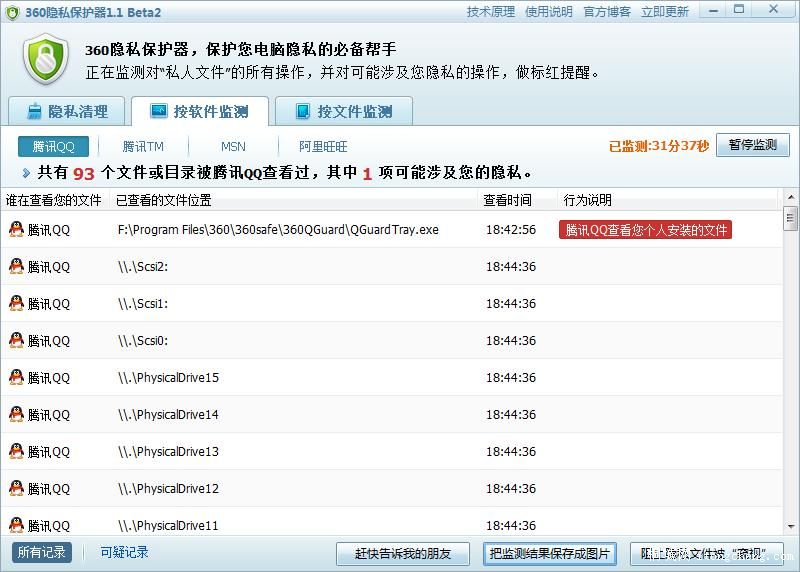Open the 隐私清理 tab

[x=66, y=111]
